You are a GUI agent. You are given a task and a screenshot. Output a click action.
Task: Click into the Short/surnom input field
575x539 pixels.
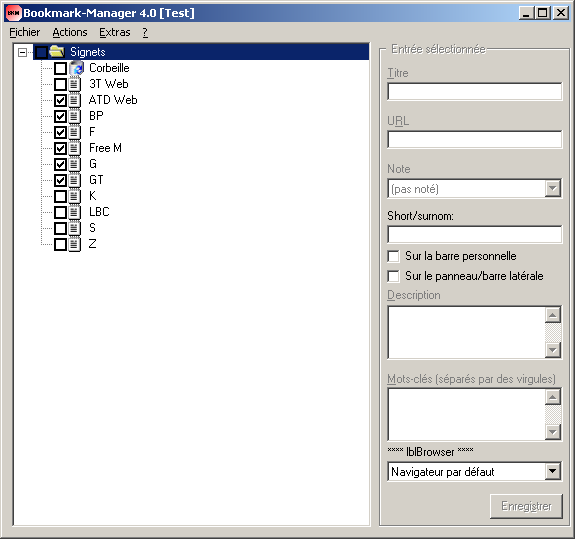(475, 234)
